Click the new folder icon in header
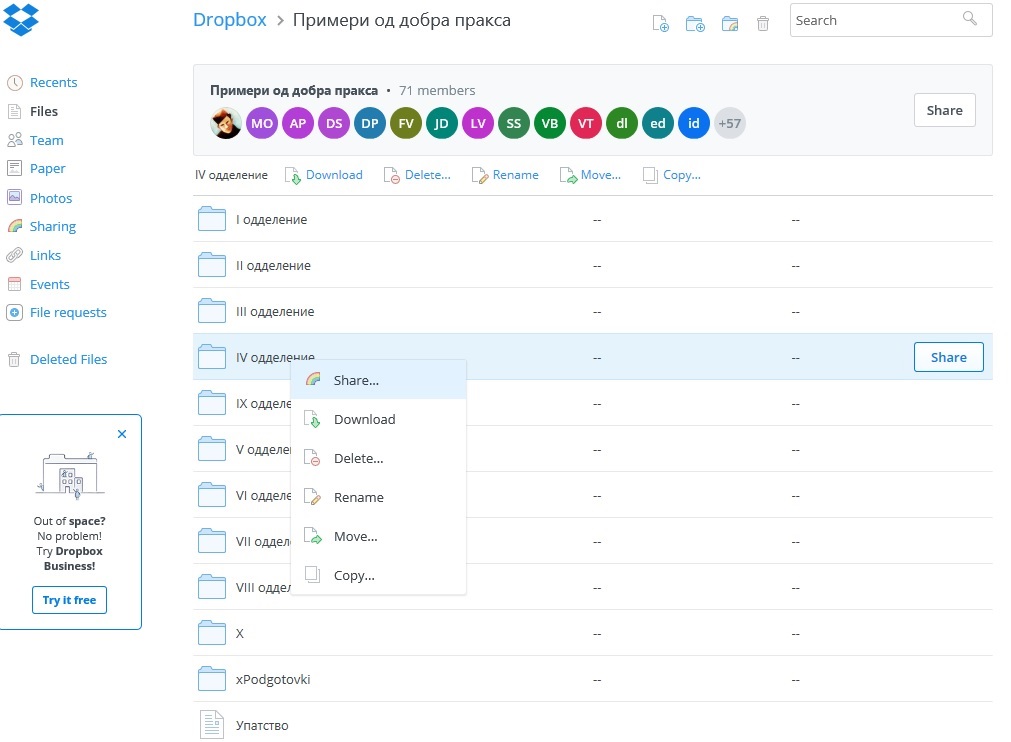This screenshot has width=1011, height=742. [695, 24]
